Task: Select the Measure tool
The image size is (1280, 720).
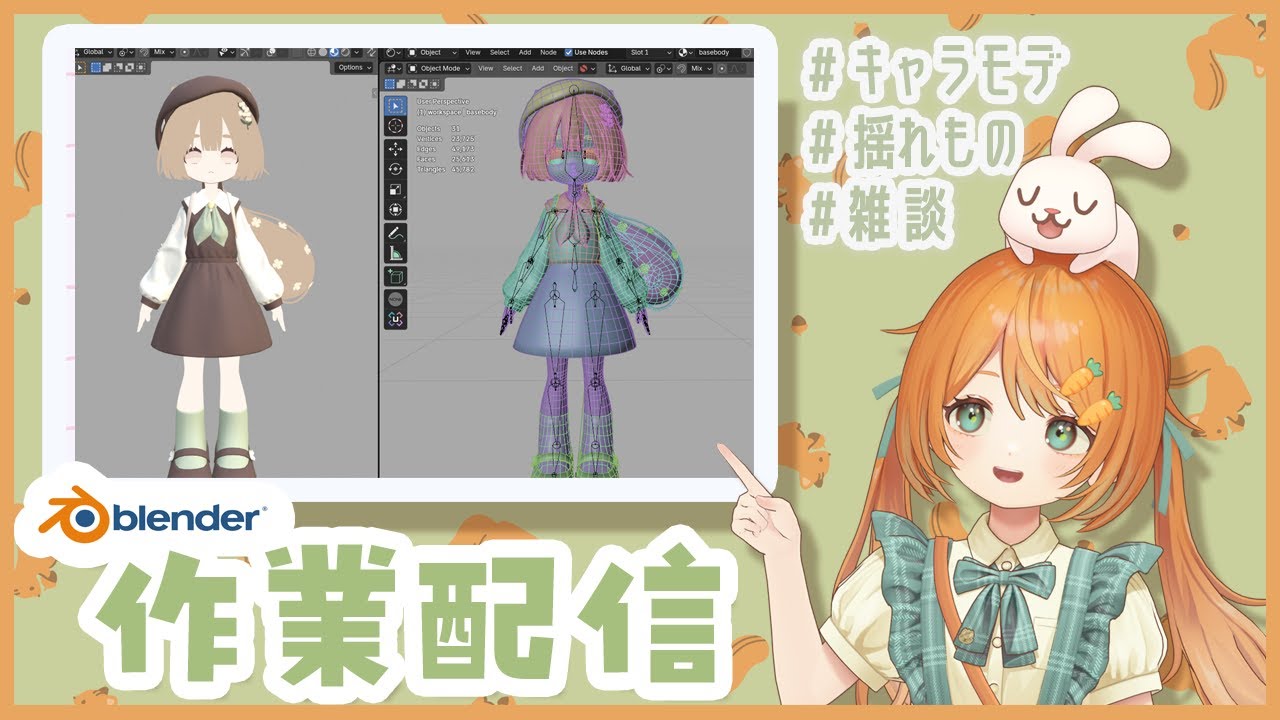Action: (x=396, y=253)
